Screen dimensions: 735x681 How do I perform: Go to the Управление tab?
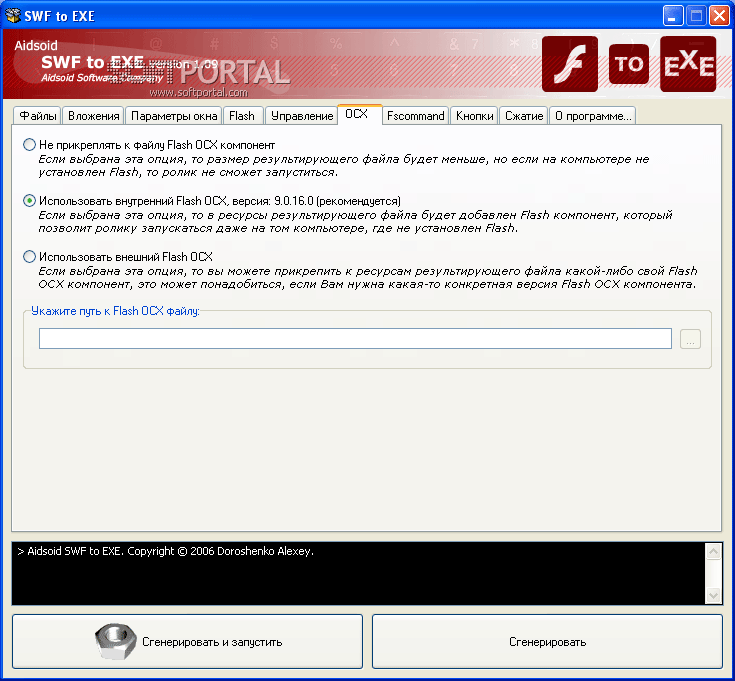click(x=302, y=116)
